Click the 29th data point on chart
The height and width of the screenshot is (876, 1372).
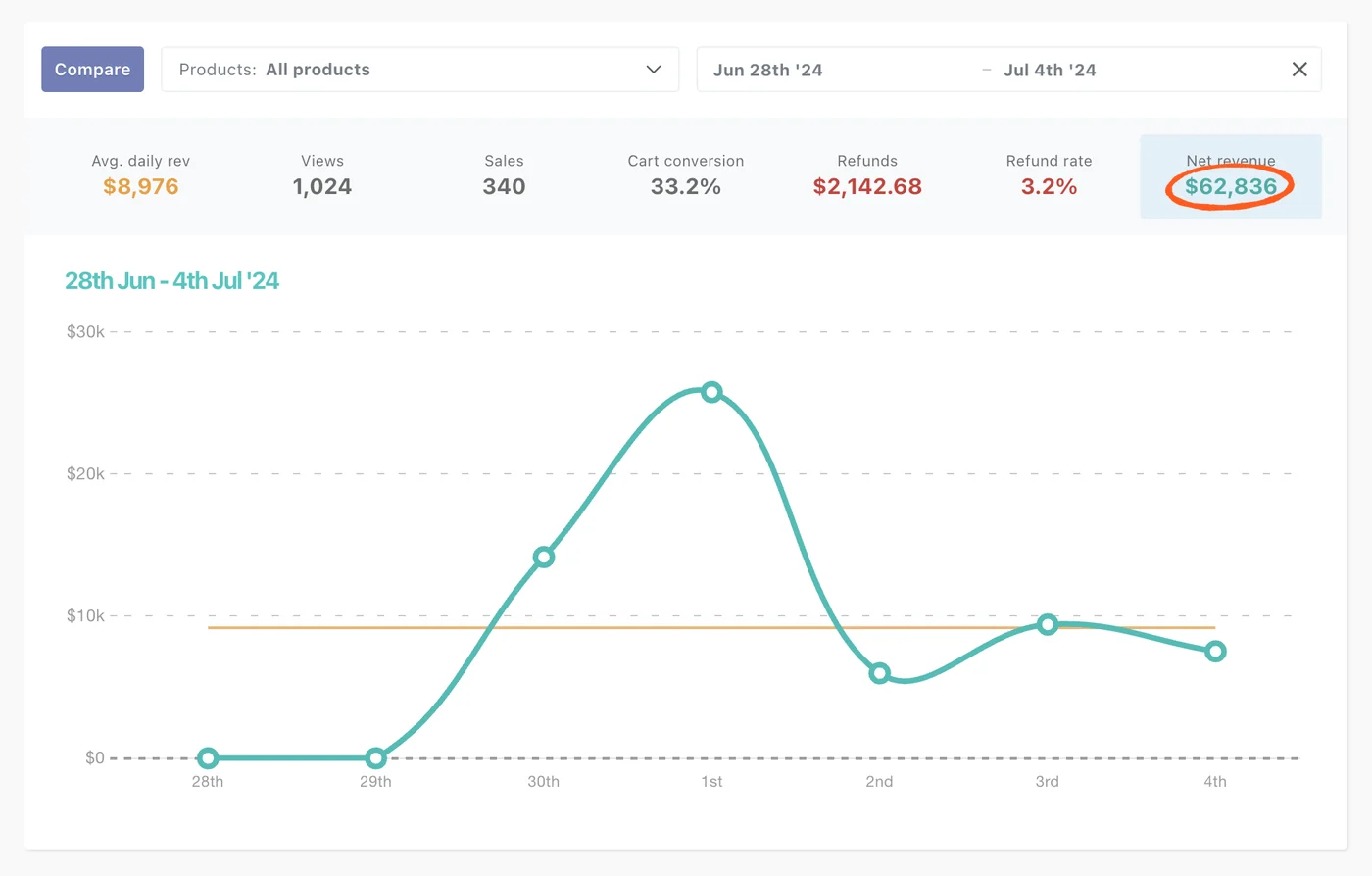pos(375,758)
